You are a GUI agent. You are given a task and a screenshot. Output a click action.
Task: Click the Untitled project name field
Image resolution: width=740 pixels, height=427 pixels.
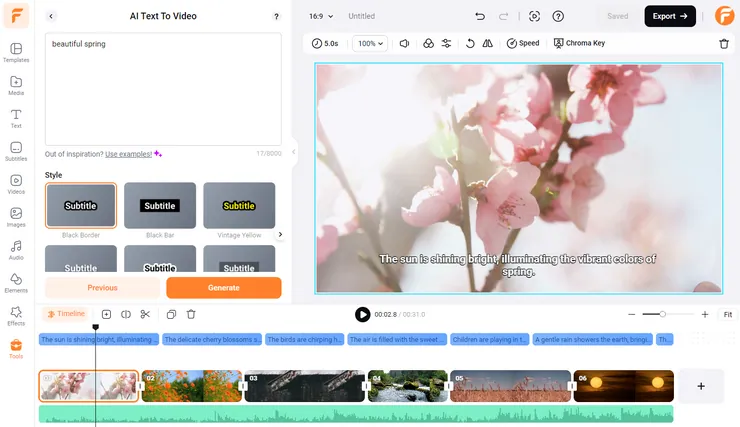(x=362, y=16)
